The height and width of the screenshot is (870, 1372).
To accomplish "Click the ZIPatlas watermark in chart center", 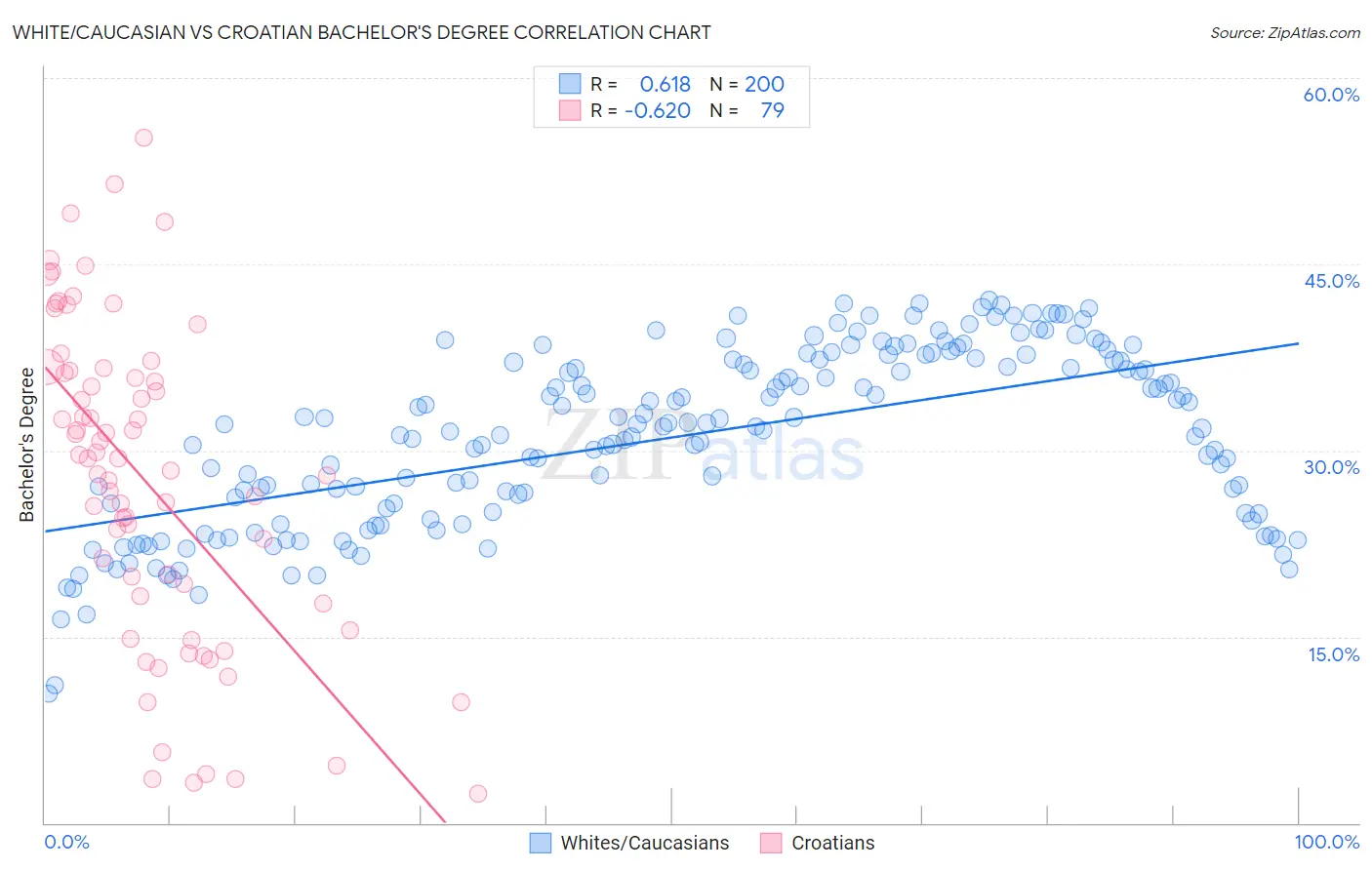I will pyautogui.click(x=703, y=449).
